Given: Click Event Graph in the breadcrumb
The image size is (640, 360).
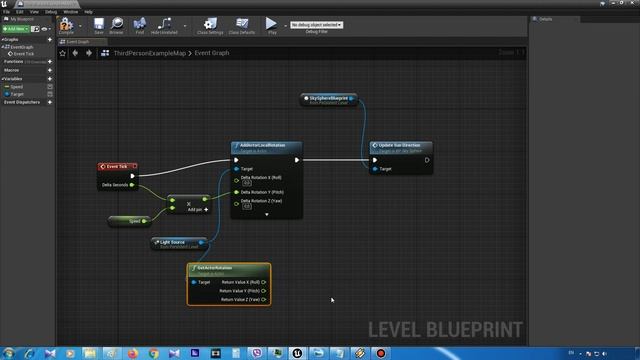Looking at the screenshot, I should click(x=211, y=53).
